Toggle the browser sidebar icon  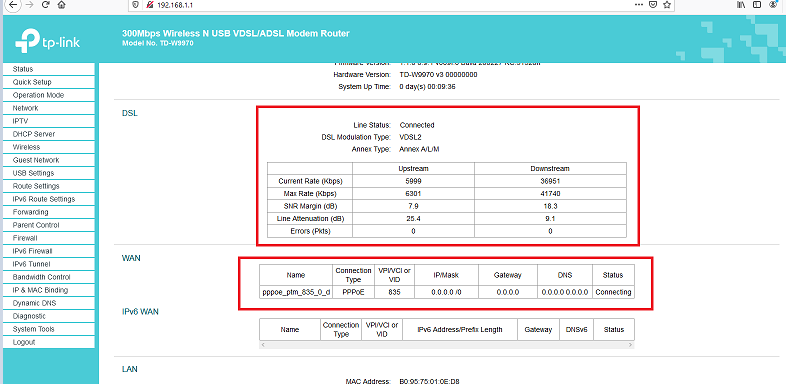pyautogui.click(x=757, y=5)
